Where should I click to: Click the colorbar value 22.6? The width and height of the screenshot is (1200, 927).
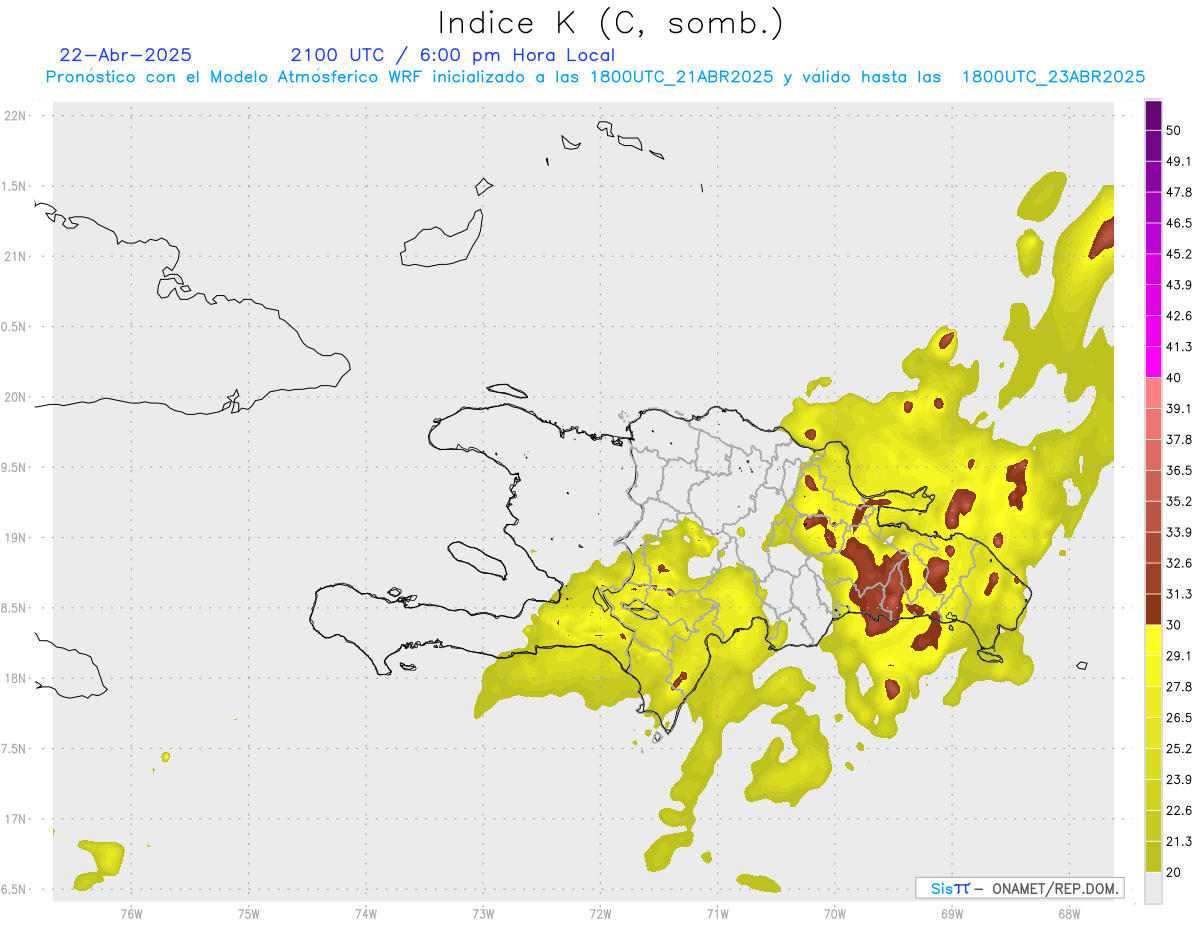pyautogui.click(x=1179, y=811)
